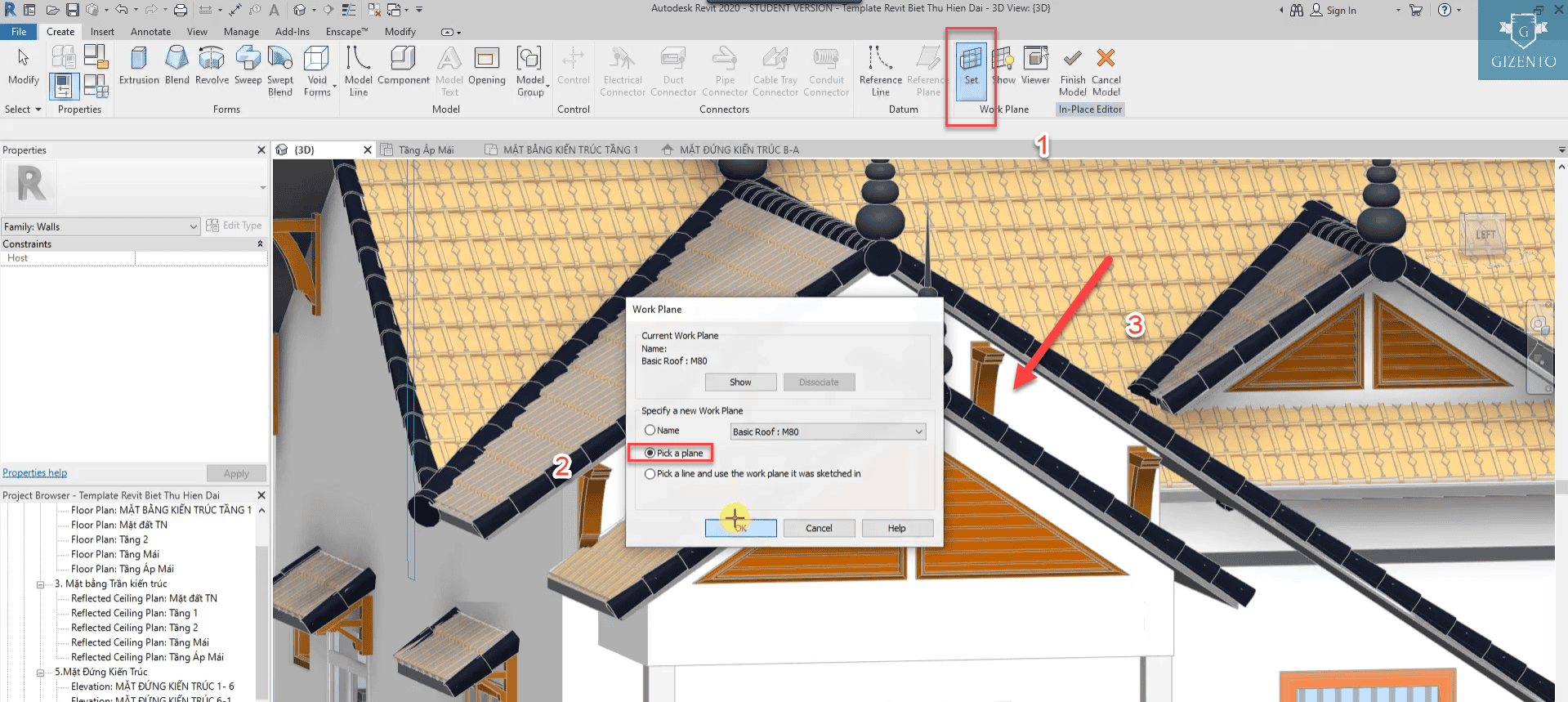
Task: Open the Autodesk store cart icon
Action: click(1416, 10)
